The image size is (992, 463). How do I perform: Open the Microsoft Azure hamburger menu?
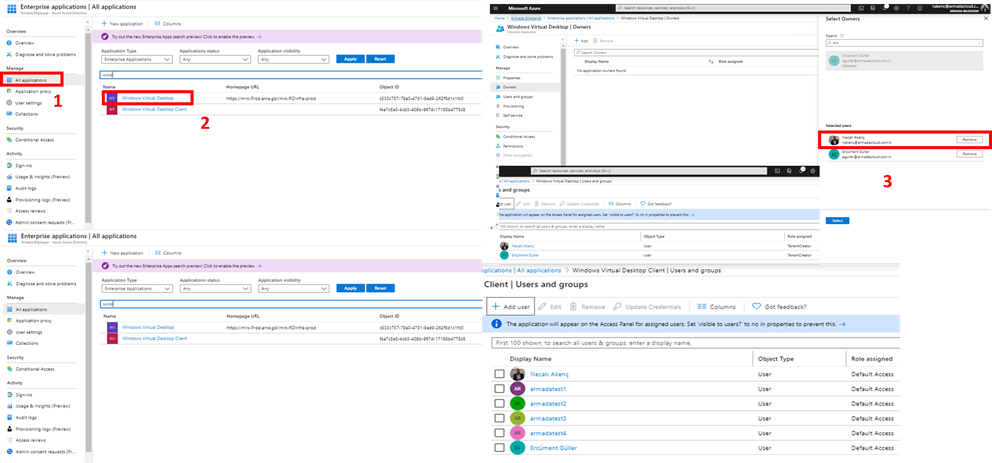click(495, 7)
